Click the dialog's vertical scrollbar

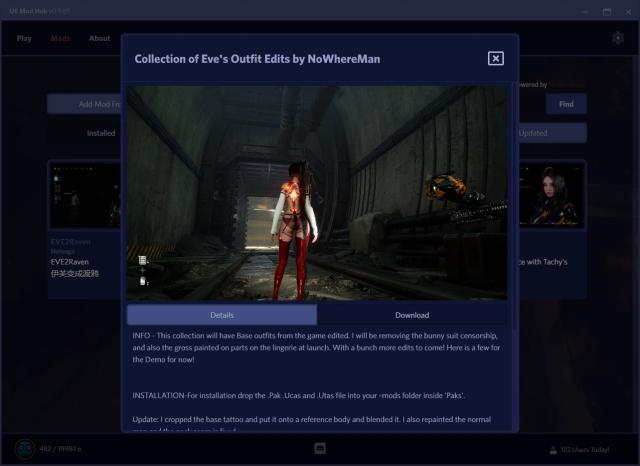pyautogui.click(x=515, y=204)
